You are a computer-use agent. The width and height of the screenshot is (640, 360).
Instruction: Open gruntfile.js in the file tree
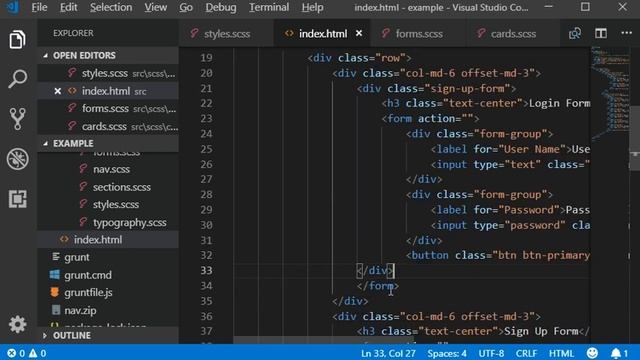(x=108, y=293)
